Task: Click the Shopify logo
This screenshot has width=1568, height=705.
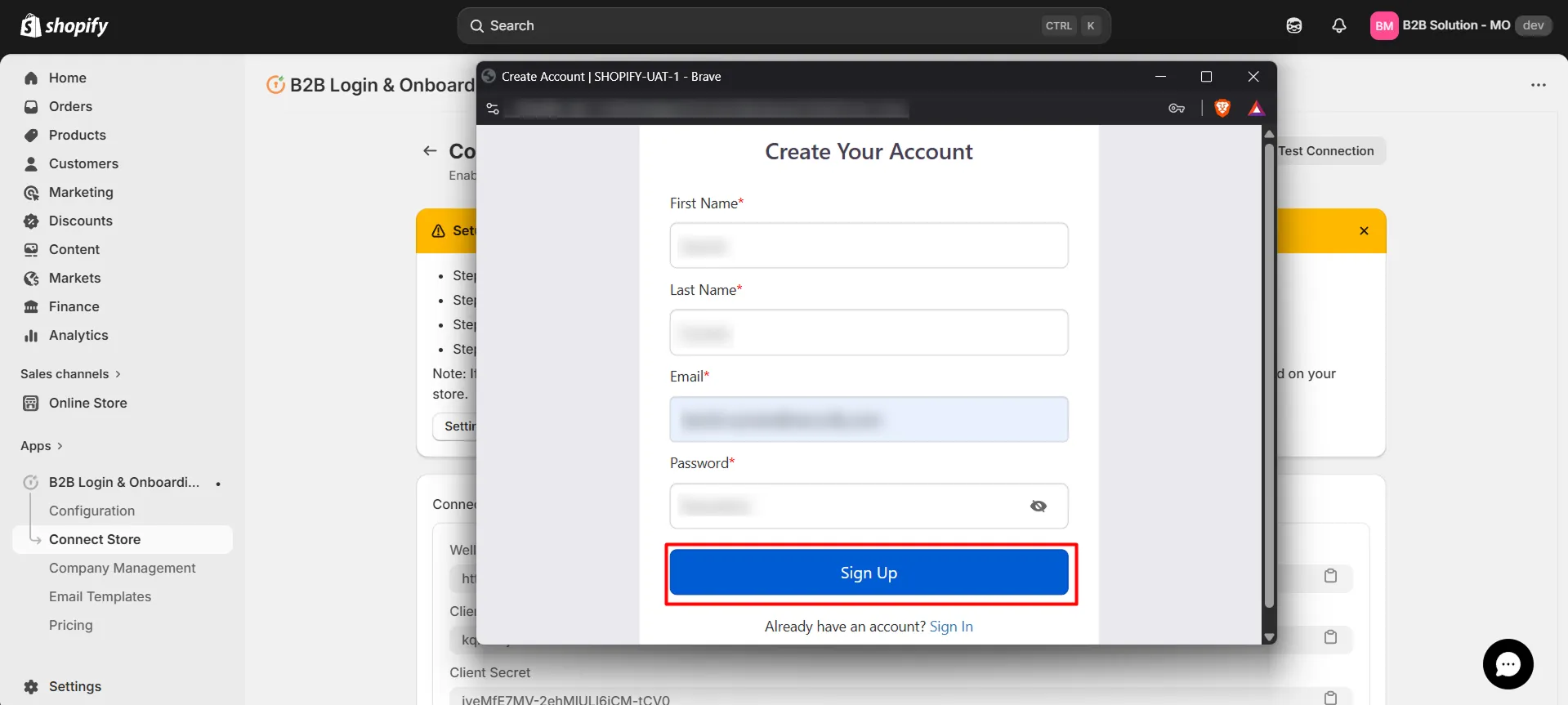Action: coord(65,26)
